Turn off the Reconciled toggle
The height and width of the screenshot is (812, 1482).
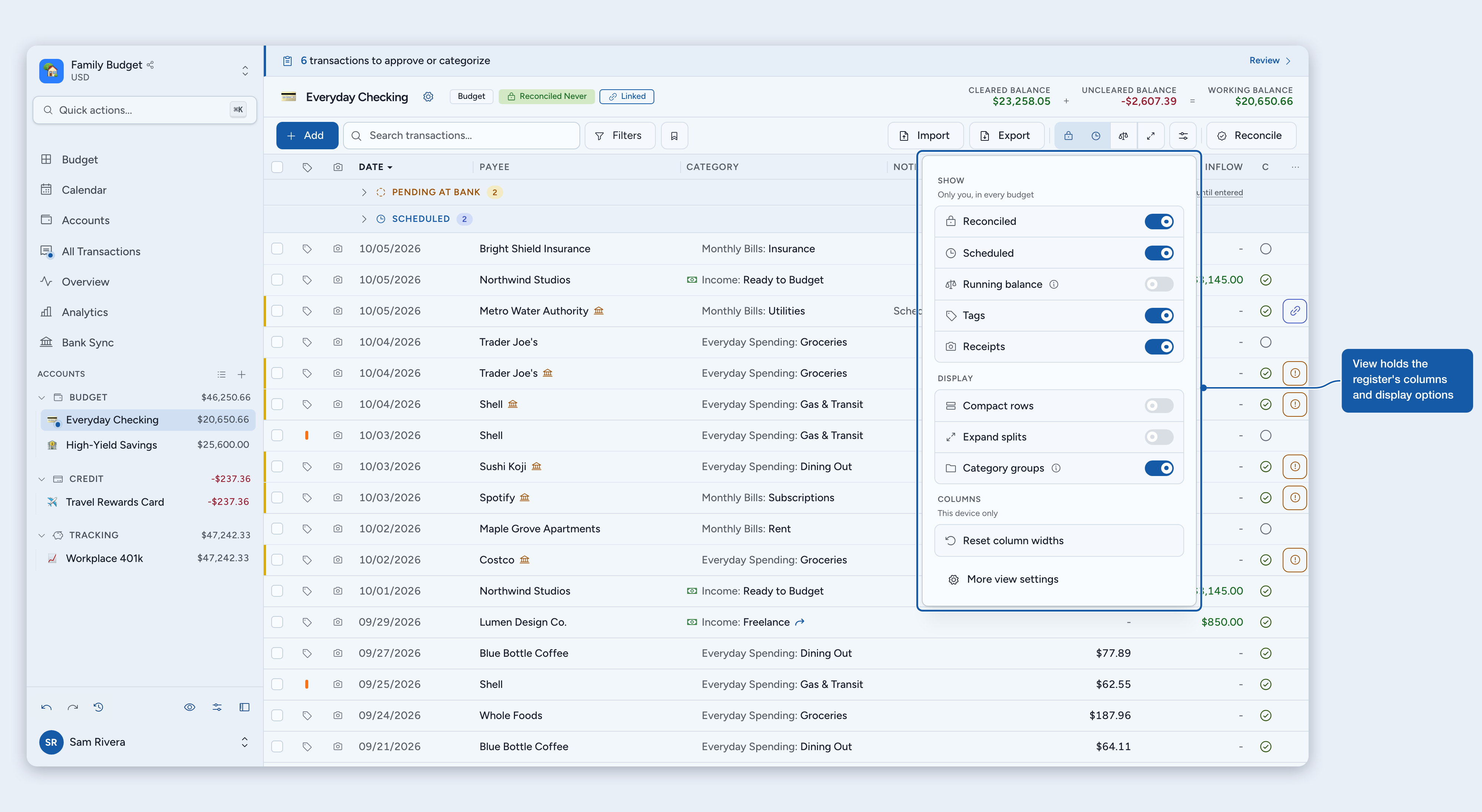[x=1159, y=222]
